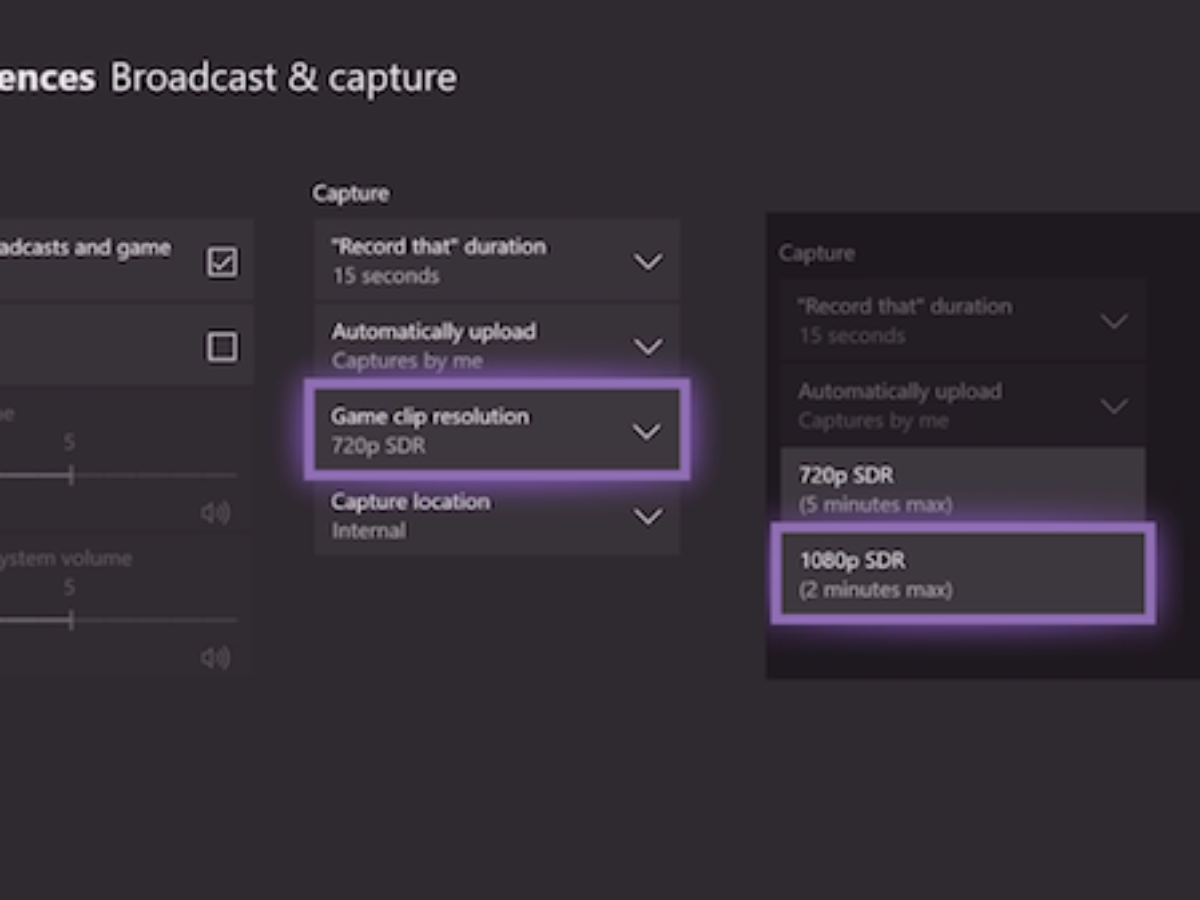Click the bright "15 seconds" duration row text

coord(385,276)
